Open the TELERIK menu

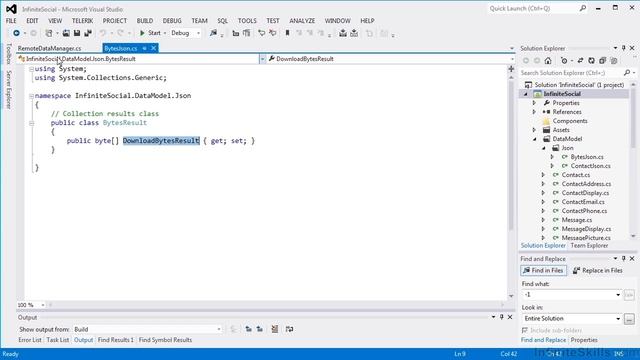pyautogui.click(x=82, y=20)
